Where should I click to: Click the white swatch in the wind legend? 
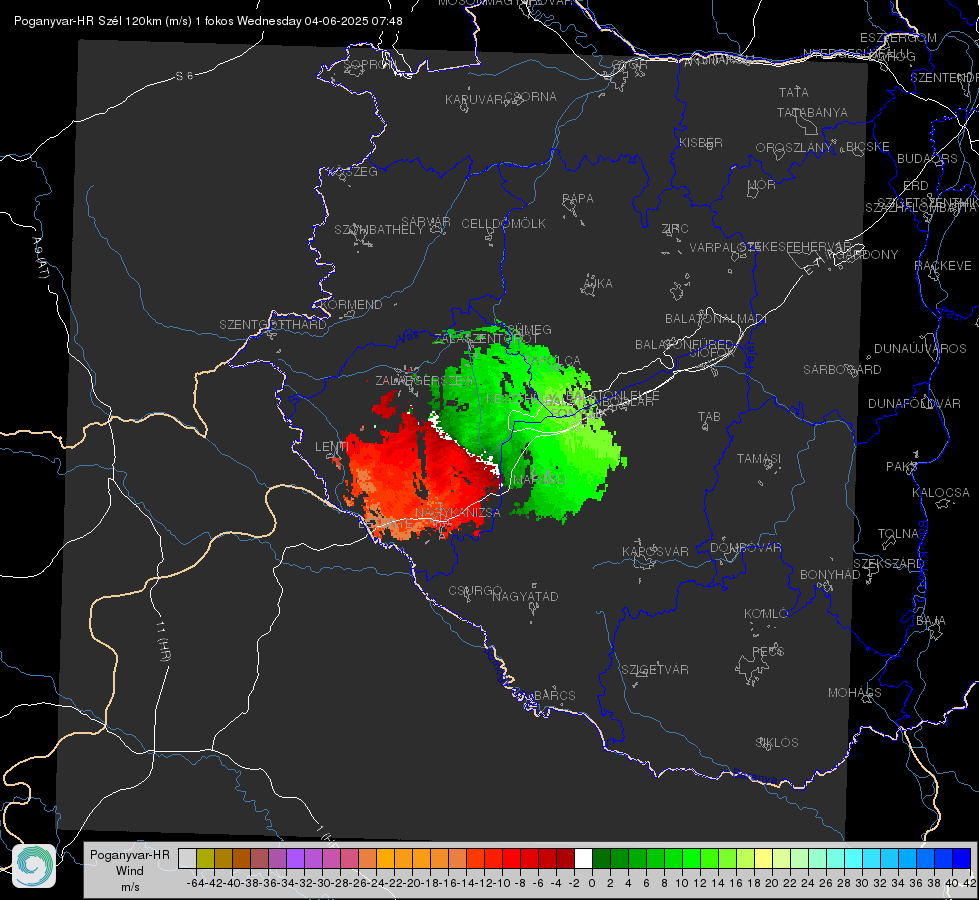pyautogui.click(x=583, y=858)
